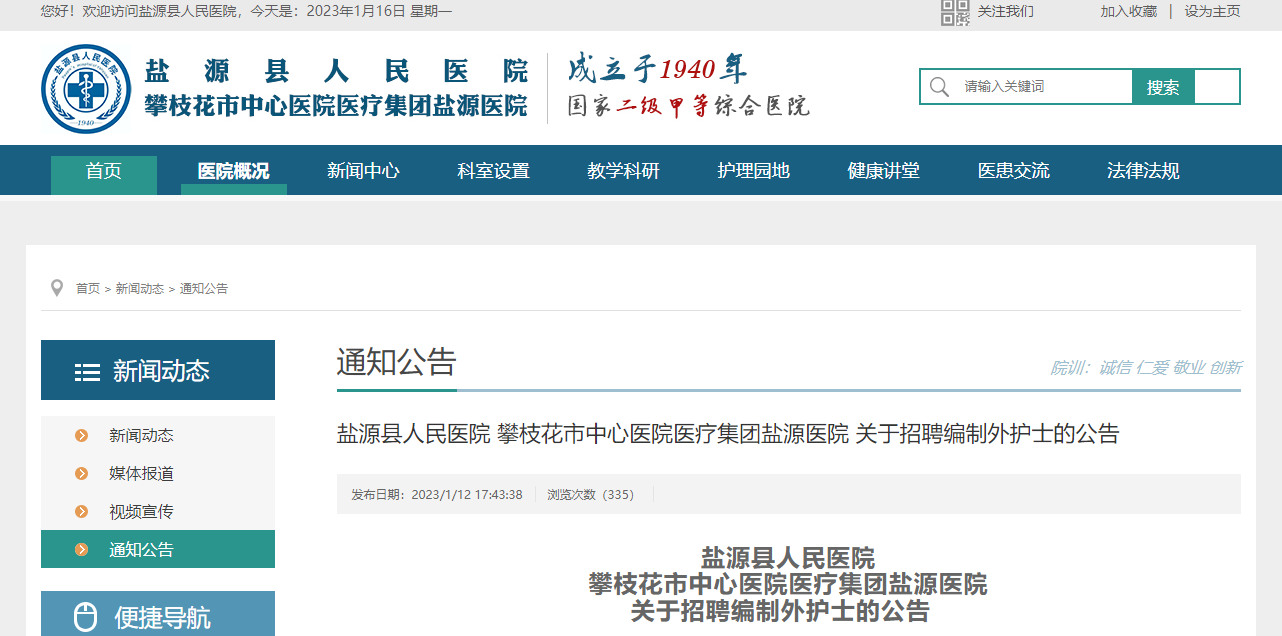
Task: Click the 浏览次数 (335) text
Action: click(591, 495)
